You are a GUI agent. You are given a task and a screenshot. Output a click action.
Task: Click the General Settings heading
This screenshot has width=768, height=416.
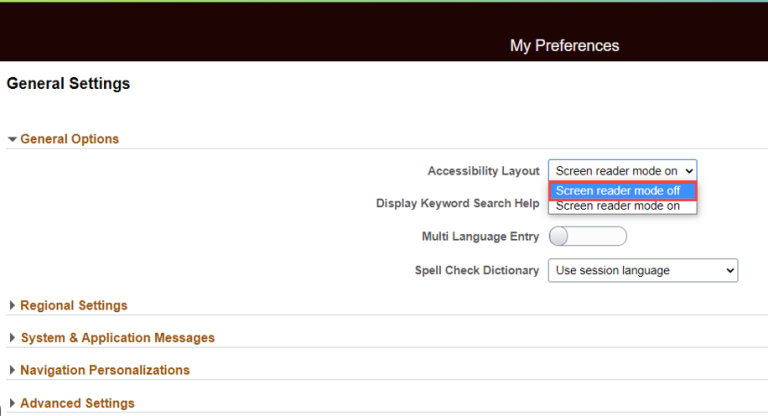click(68, 84)
